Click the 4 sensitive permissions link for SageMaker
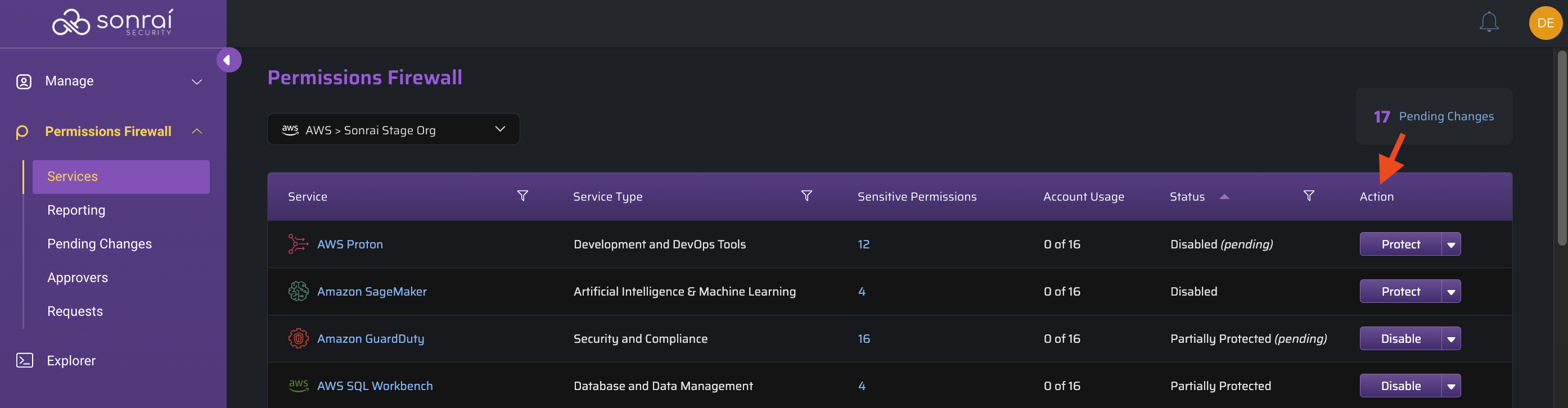 (861, 292)
